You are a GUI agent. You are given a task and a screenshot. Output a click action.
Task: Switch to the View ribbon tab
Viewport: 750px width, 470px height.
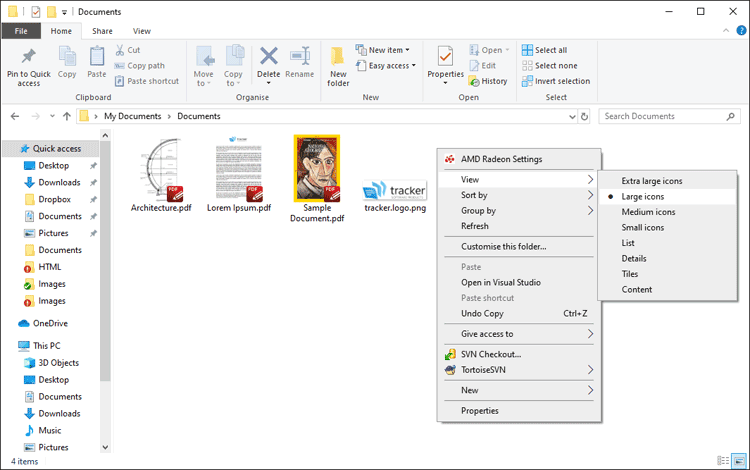(142, 31)
